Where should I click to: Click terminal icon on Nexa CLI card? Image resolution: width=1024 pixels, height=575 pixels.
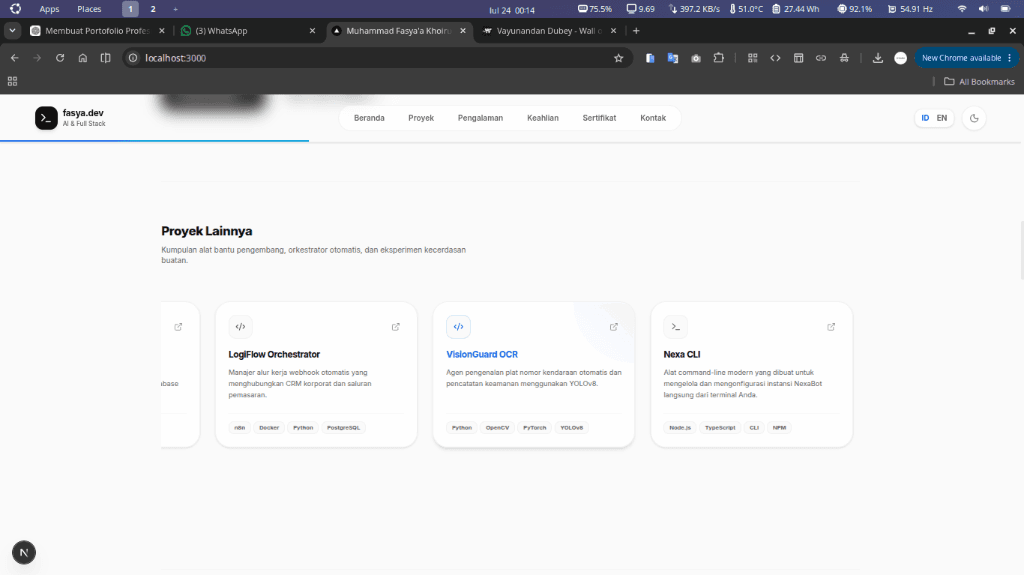pos(676,327)
